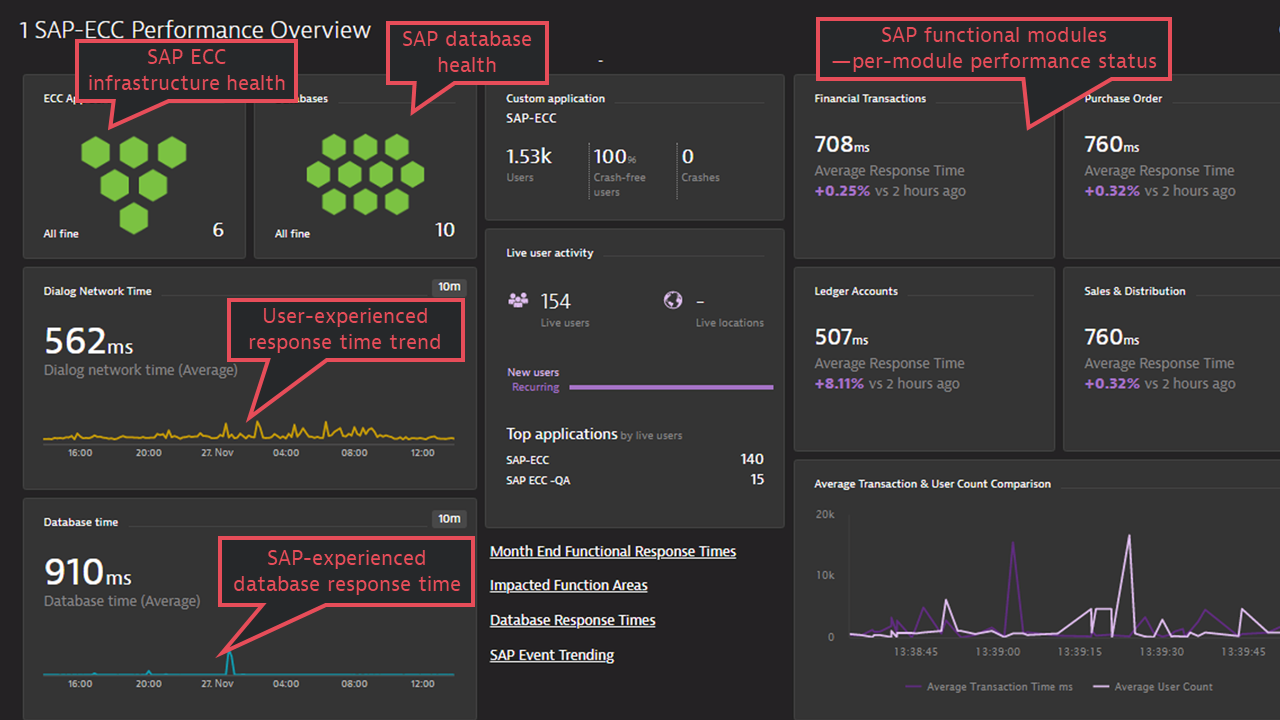Click the SAP-ECC Performance Overview dashboard title

(x=195, y=30)
